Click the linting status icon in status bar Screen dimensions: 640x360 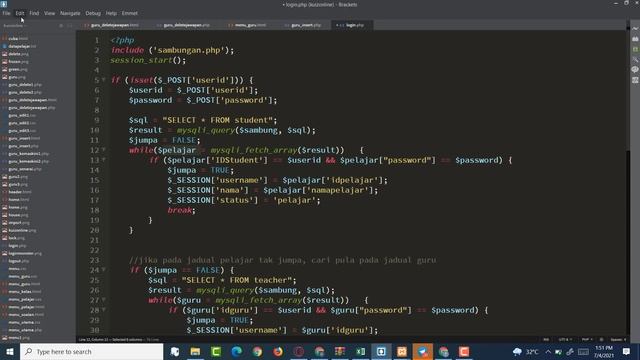601,340
